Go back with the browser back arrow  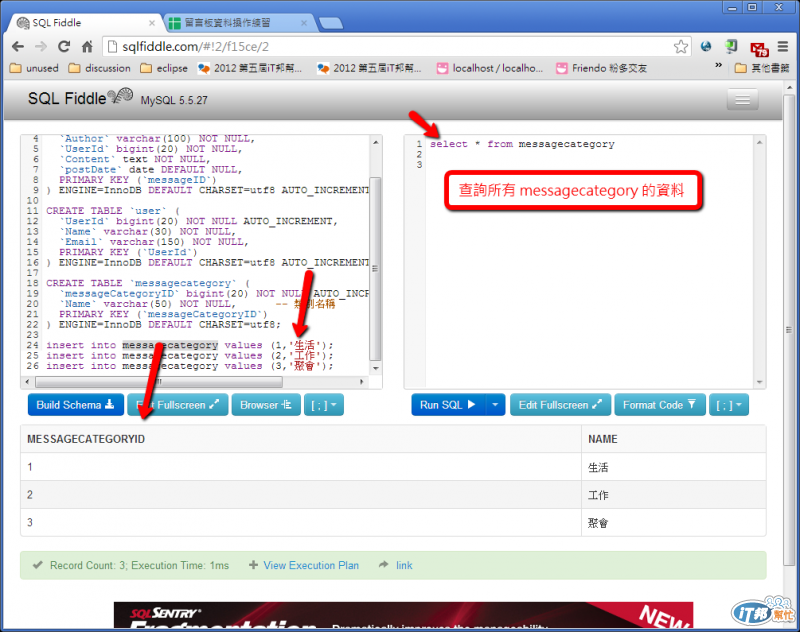click(18, 47)
